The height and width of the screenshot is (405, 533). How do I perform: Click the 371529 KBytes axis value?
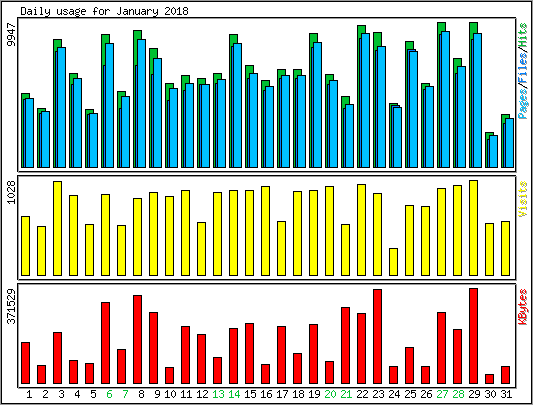(12, 306)
